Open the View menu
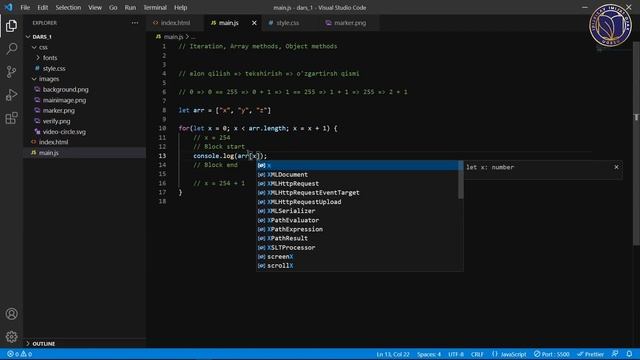 [x=95, y=7]
